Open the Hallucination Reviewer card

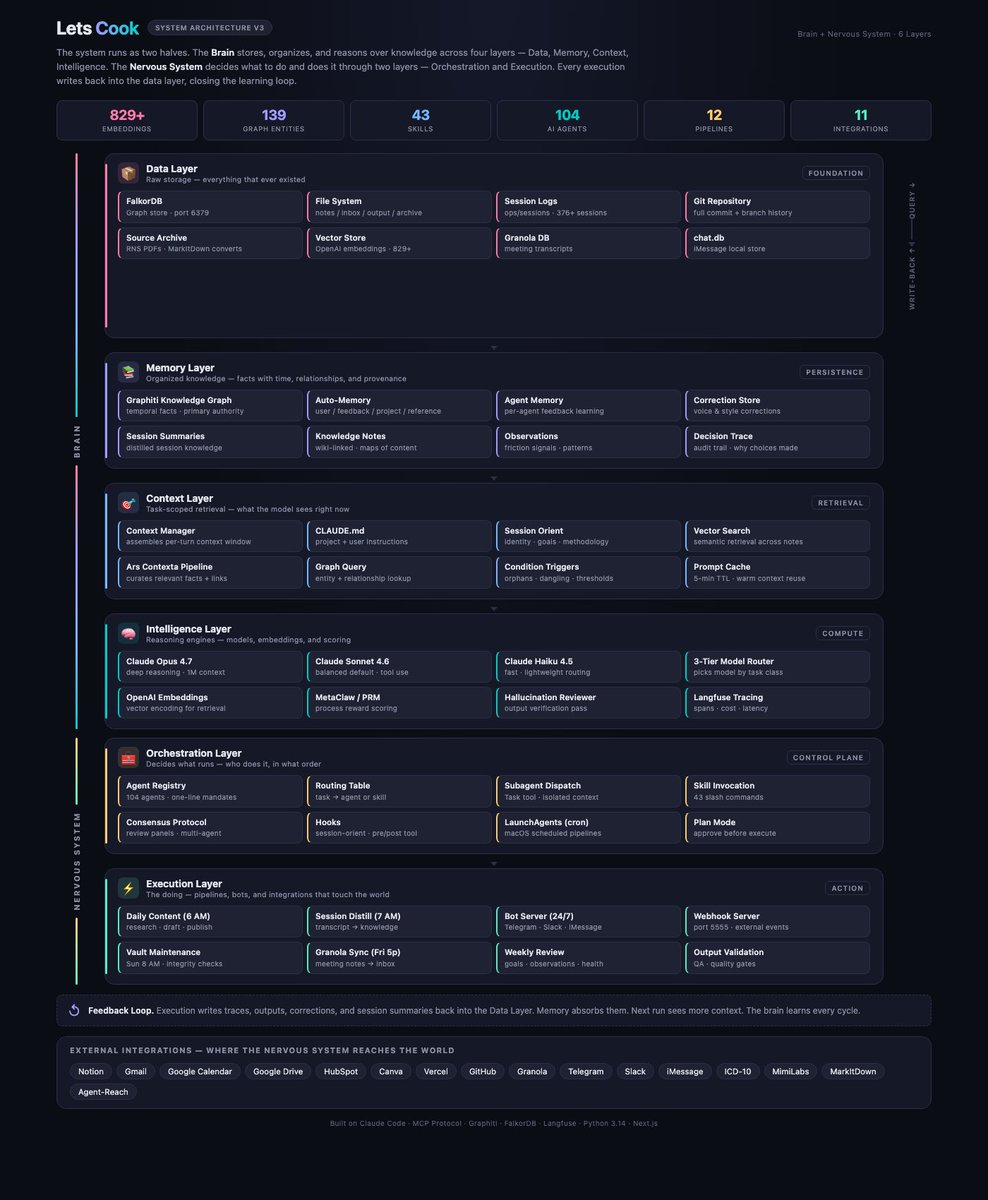[588, 703]
